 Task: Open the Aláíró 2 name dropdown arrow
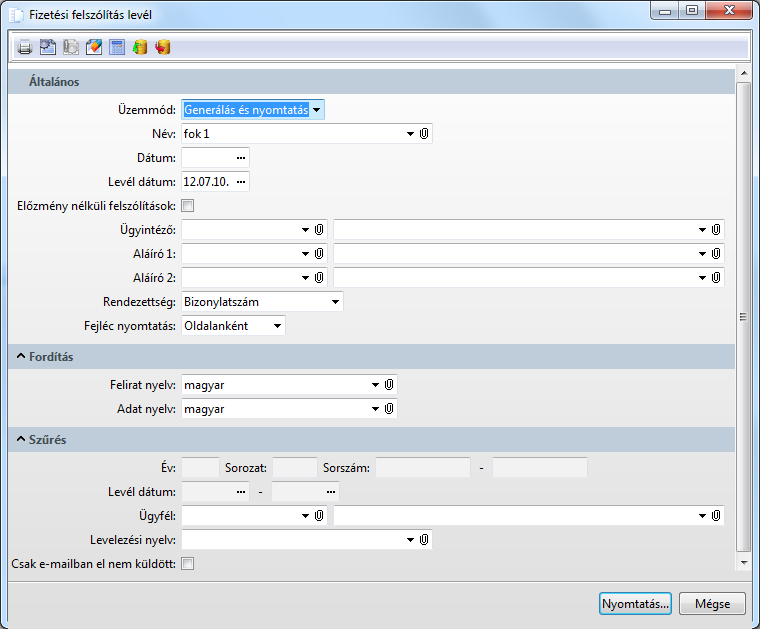click(x=702, y=278)
